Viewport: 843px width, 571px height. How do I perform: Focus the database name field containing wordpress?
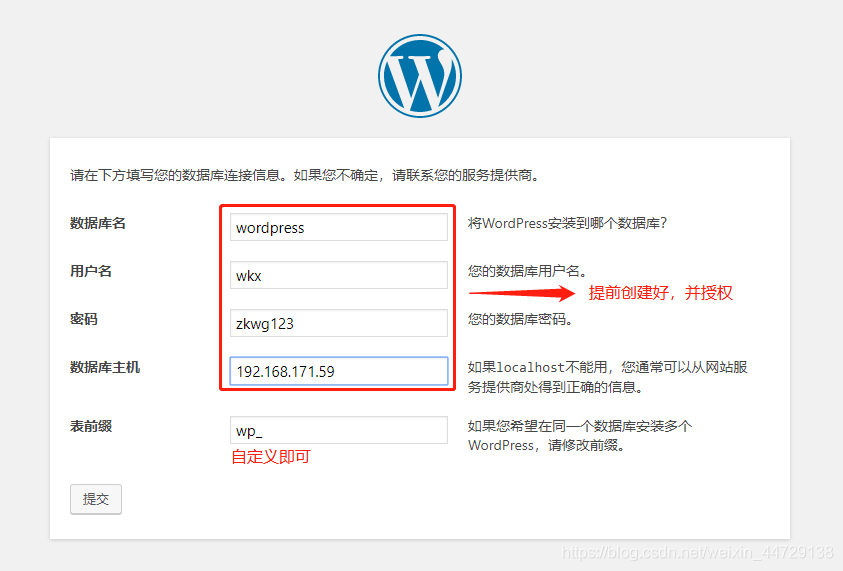pyautogui.click(x=339, y=227)
